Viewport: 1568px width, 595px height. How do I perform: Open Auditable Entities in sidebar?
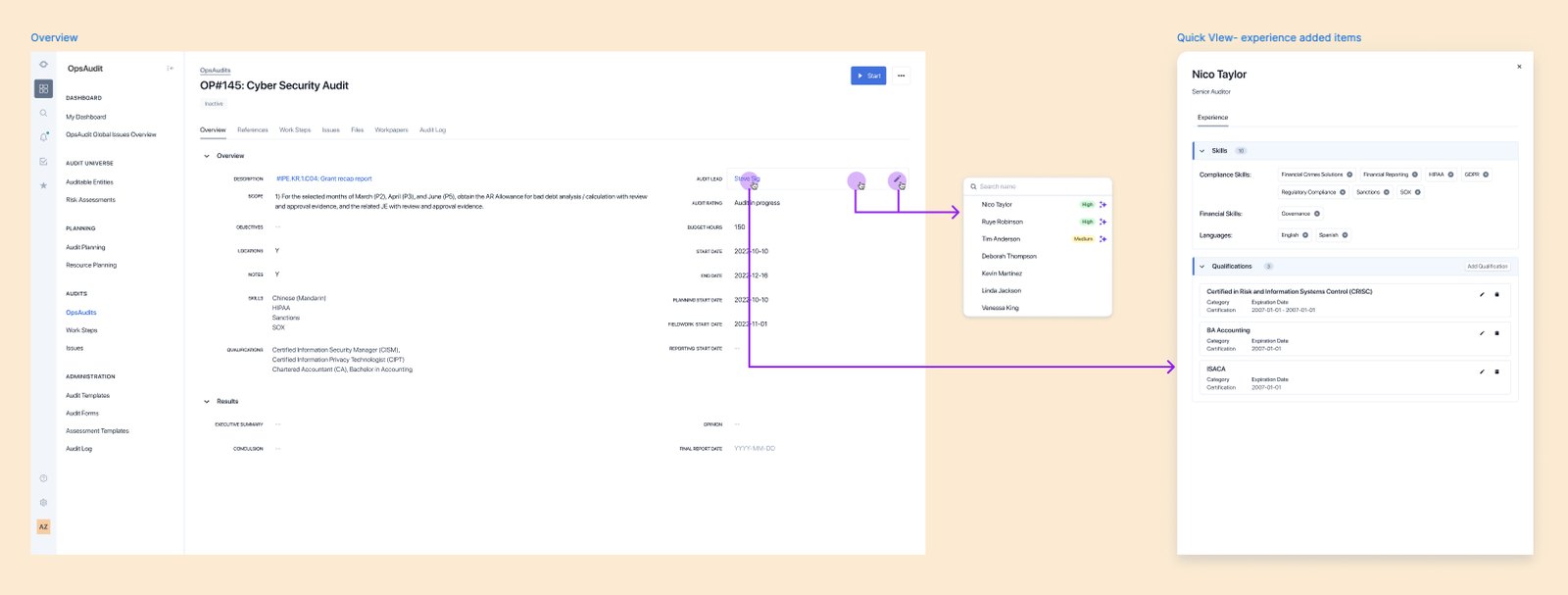pos(89,182)
